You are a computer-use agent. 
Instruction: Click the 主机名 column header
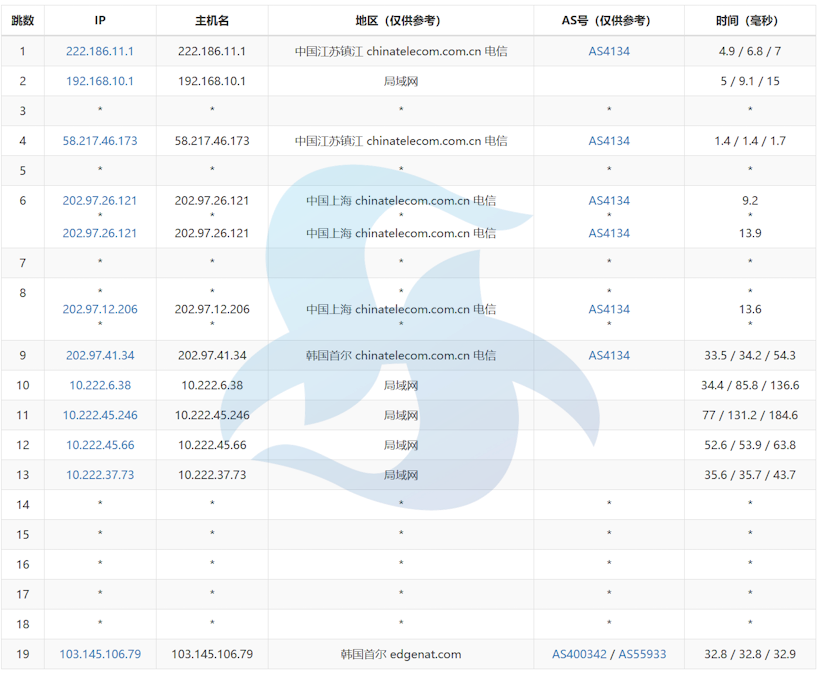(x=211, y=20)
